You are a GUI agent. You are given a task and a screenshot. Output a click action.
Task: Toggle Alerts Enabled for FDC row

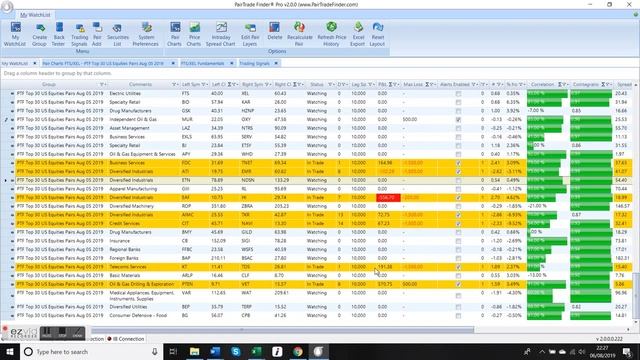pos(458,163)
